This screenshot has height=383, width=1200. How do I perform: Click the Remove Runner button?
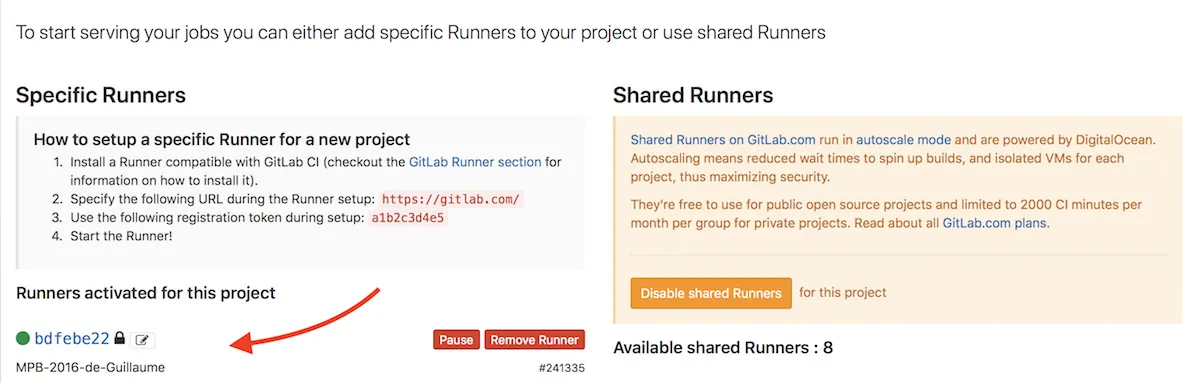point(534,340)
